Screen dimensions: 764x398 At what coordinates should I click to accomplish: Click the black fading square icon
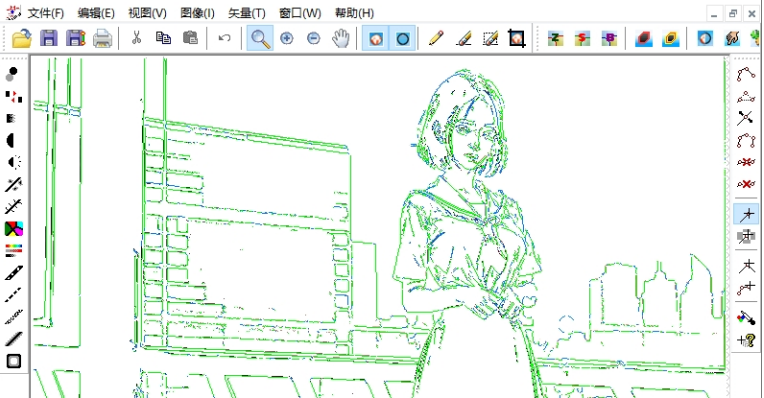11,118
